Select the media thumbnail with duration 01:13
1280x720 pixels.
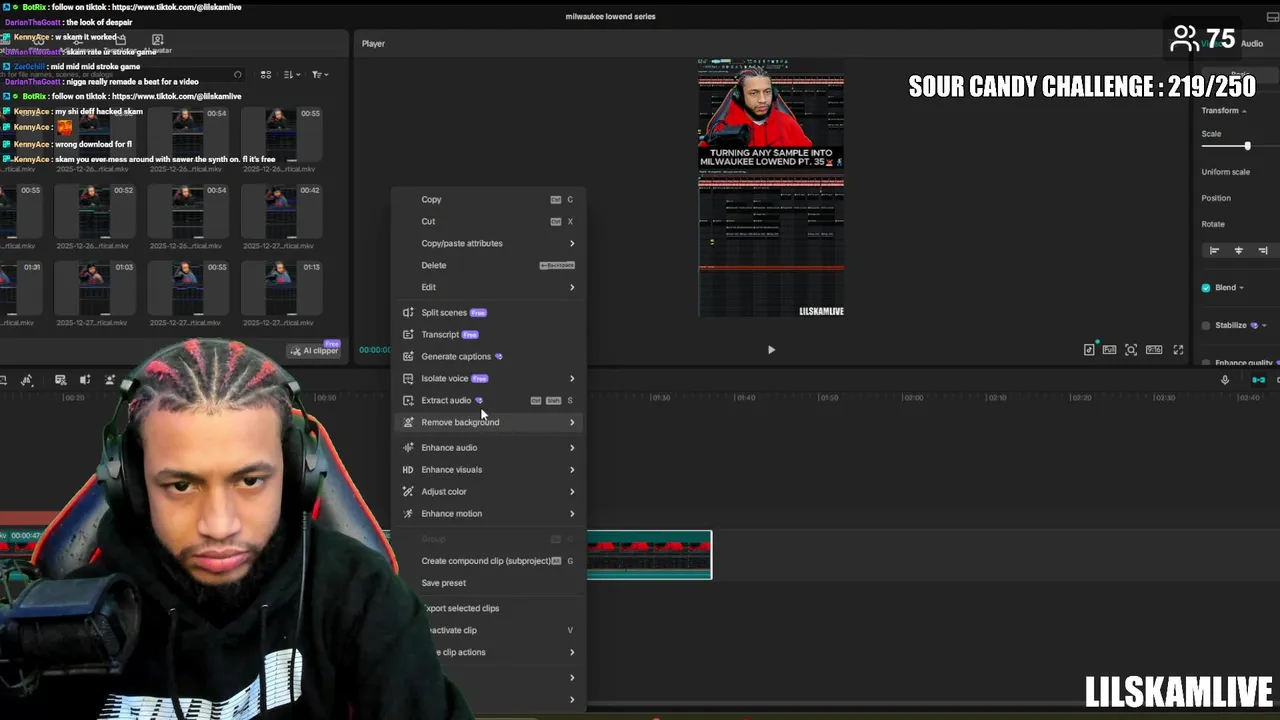282,288
